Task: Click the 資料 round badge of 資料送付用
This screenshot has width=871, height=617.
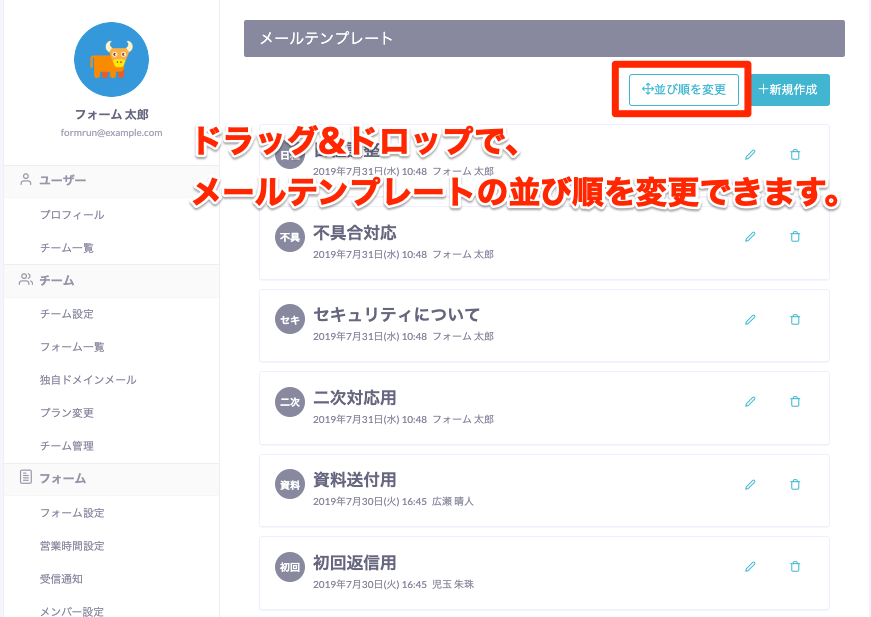Action: pyautogui.click(x=289, y=485)
